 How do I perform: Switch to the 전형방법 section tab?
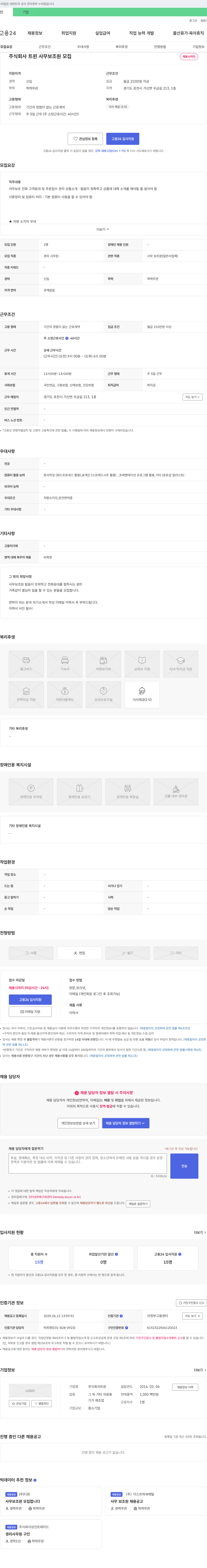[x=160, y=47]
